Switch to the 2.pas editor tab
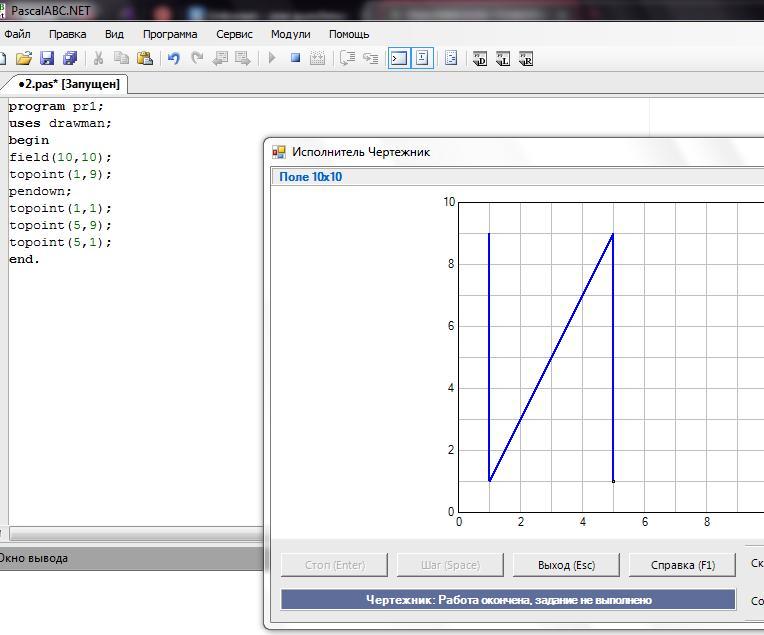Image resolution: width=764 pixels, height=635 pixels. pos(68,84)
